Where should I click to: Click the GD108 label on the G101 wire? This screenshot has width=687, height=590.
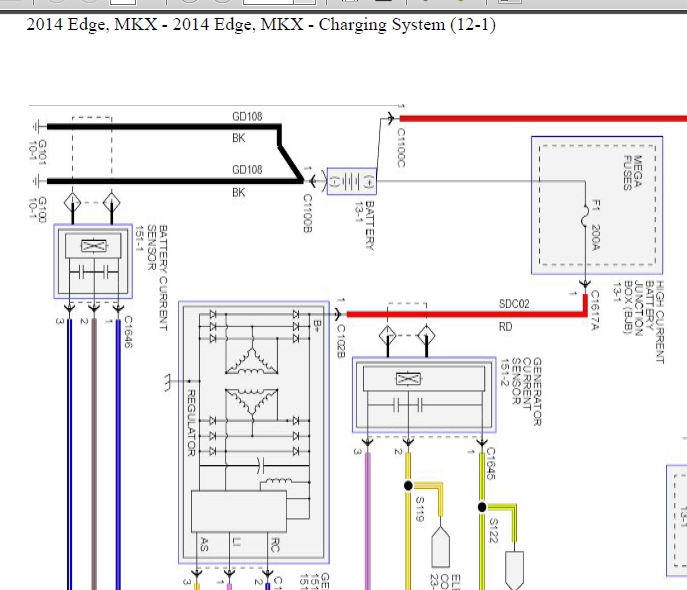pyautogui.click(x=247, y=117)
